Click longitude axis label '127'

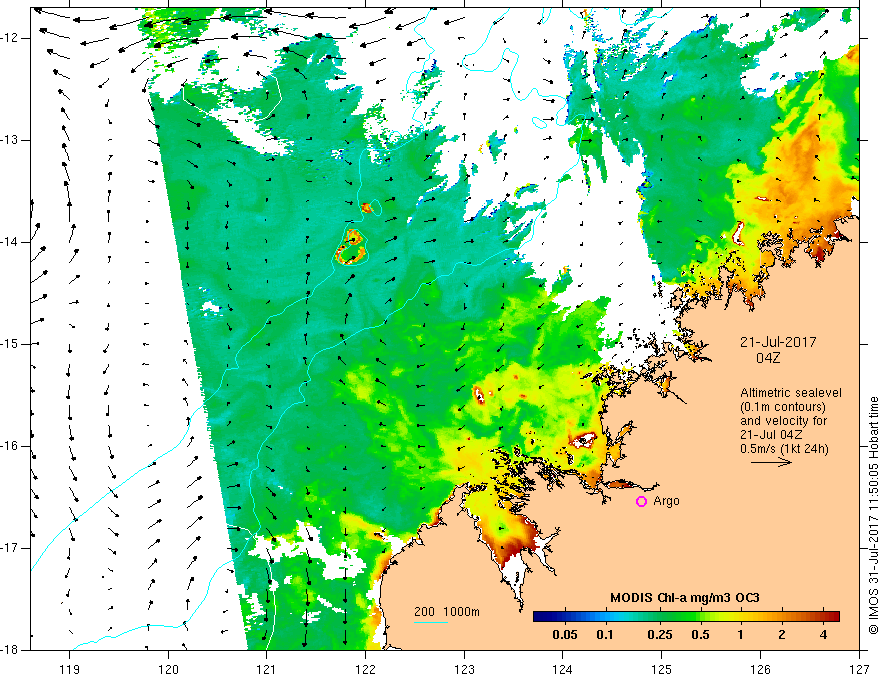(x=859, y=669)
